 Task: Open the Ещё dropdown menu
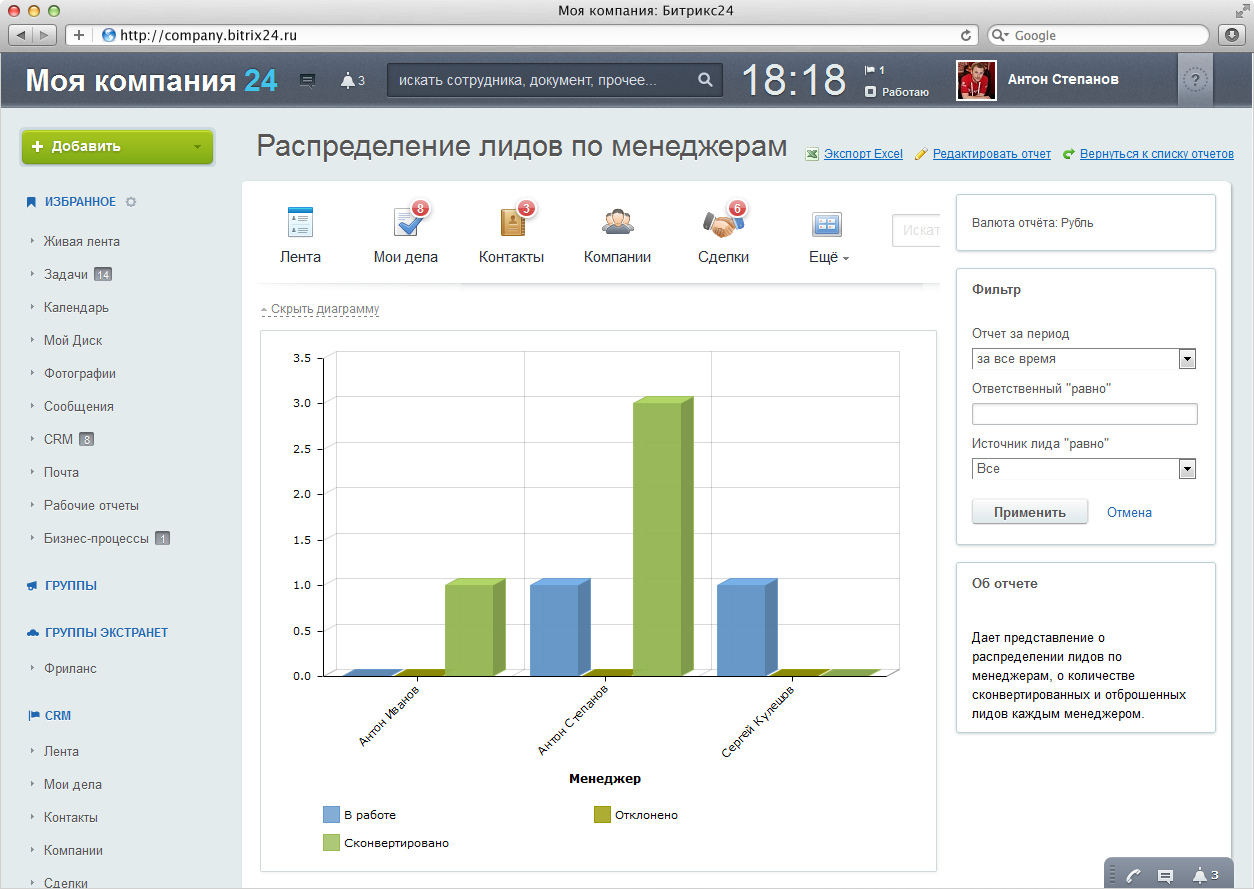[x=828, y=257]
